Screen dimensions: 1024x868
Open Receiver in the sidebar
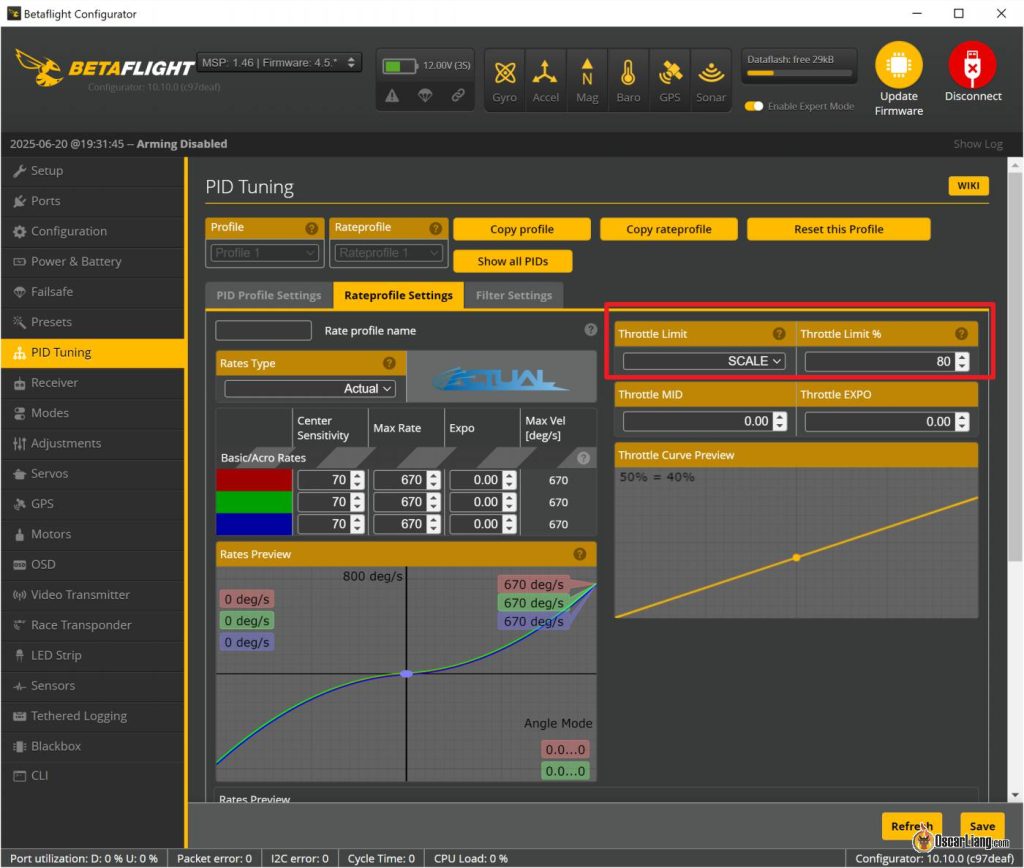93,383
